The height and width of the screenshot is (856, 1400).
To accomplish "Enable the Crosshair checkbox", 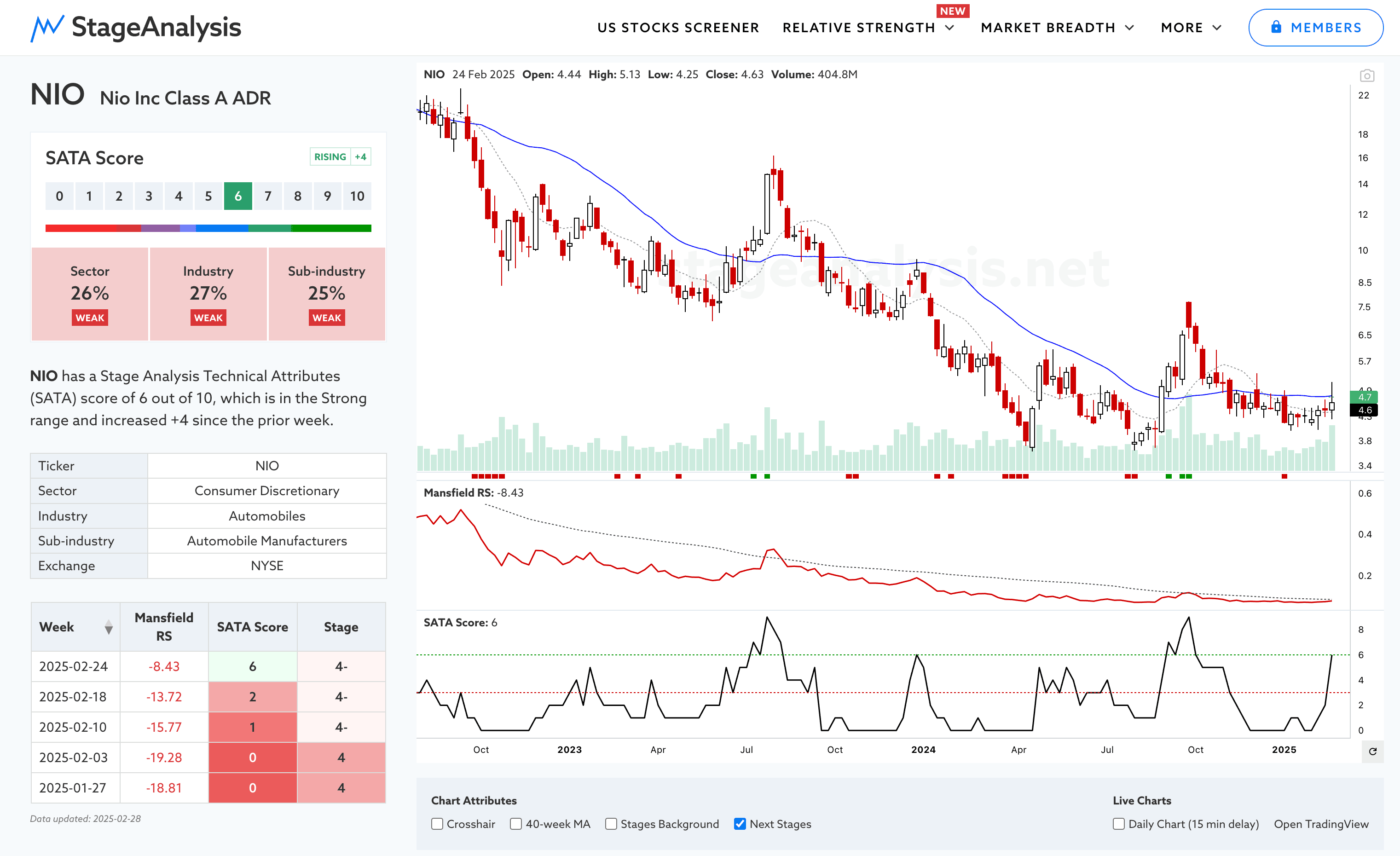I will coord(437,824).
